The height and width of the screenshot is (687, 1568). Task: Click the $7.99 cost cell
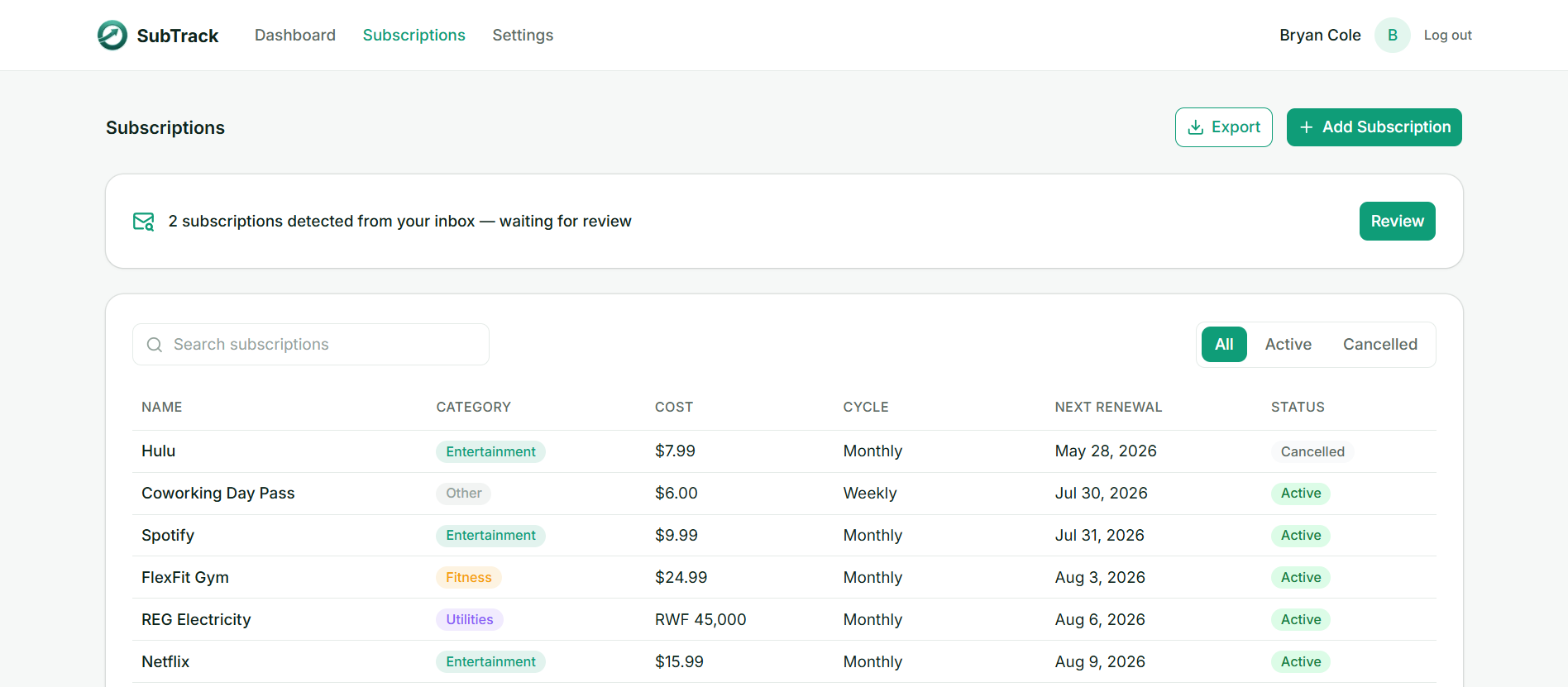(x=676, y=451)
